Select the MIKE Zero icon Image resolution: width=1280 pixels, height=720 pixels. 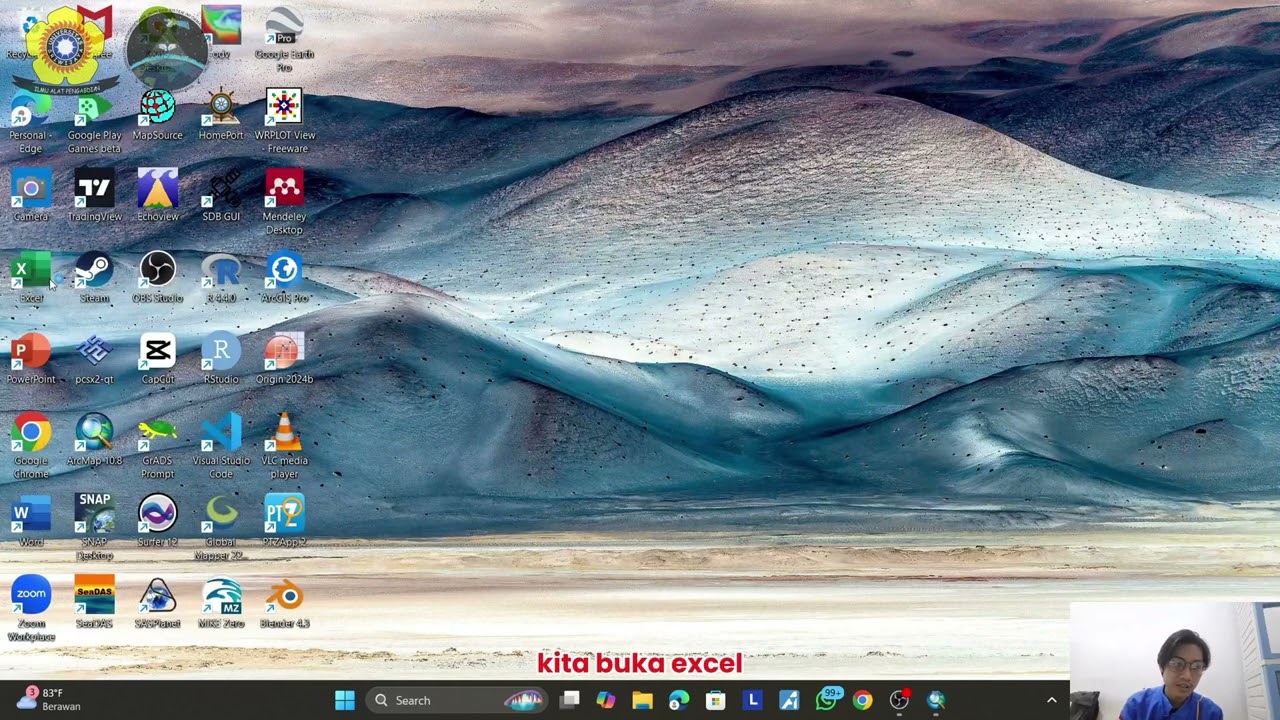pyautogui.click(x=221, y=603)
